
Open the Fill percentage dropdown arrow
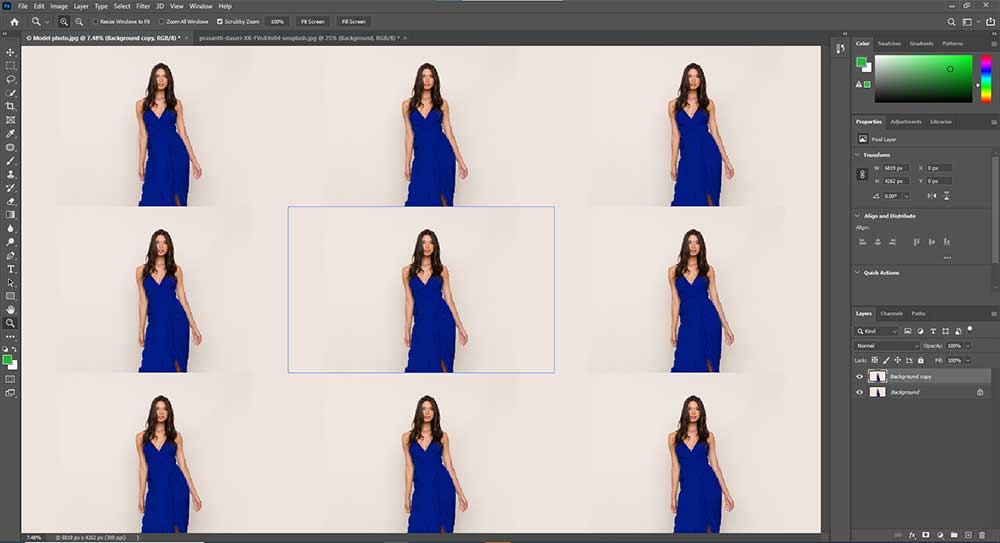pyautogui.click(x=967, y=361)
